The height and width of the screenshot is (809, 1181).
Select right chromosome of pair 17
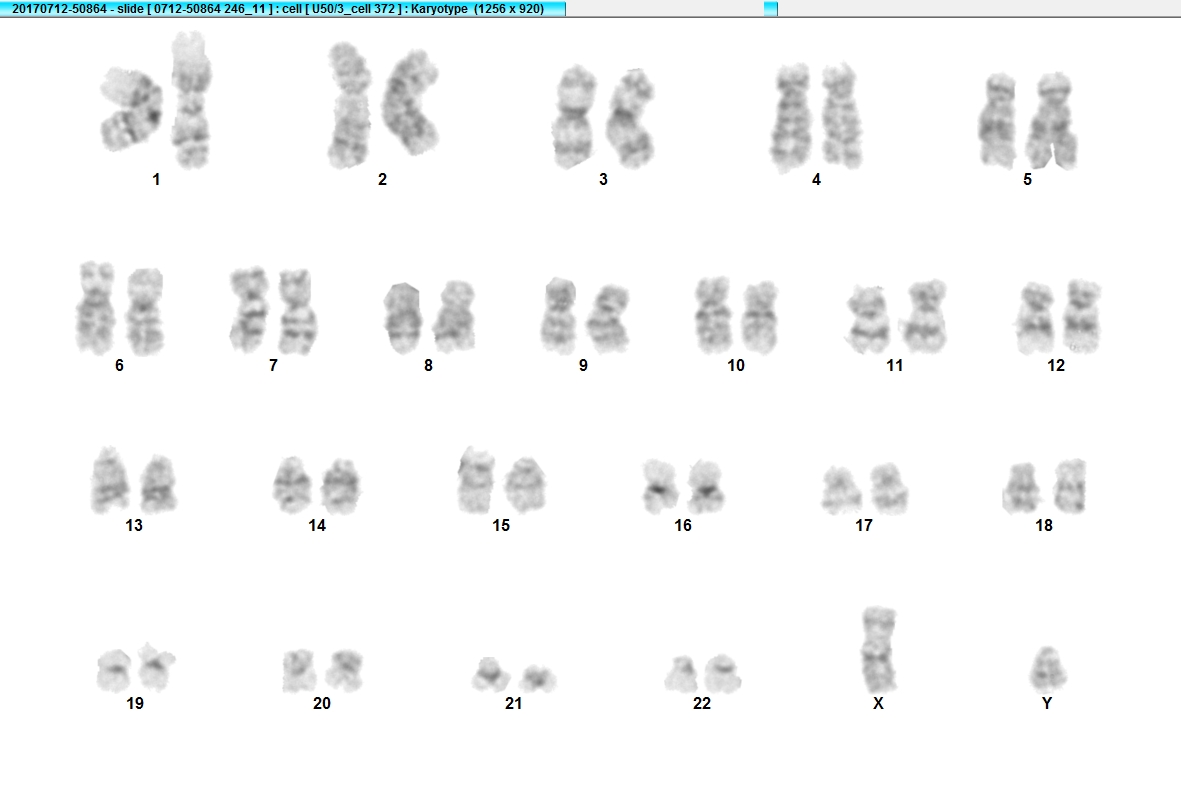pos(889,488)
